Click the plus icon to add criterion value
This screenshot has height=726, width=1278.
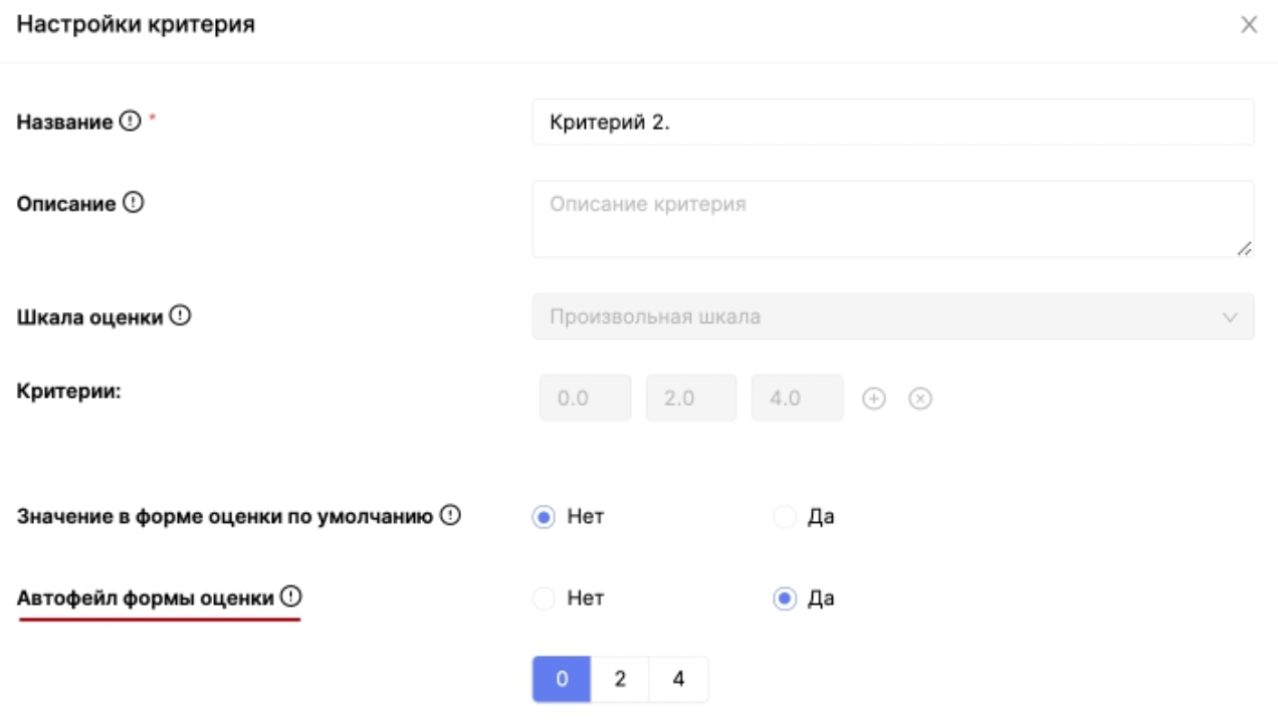point(874,398)
